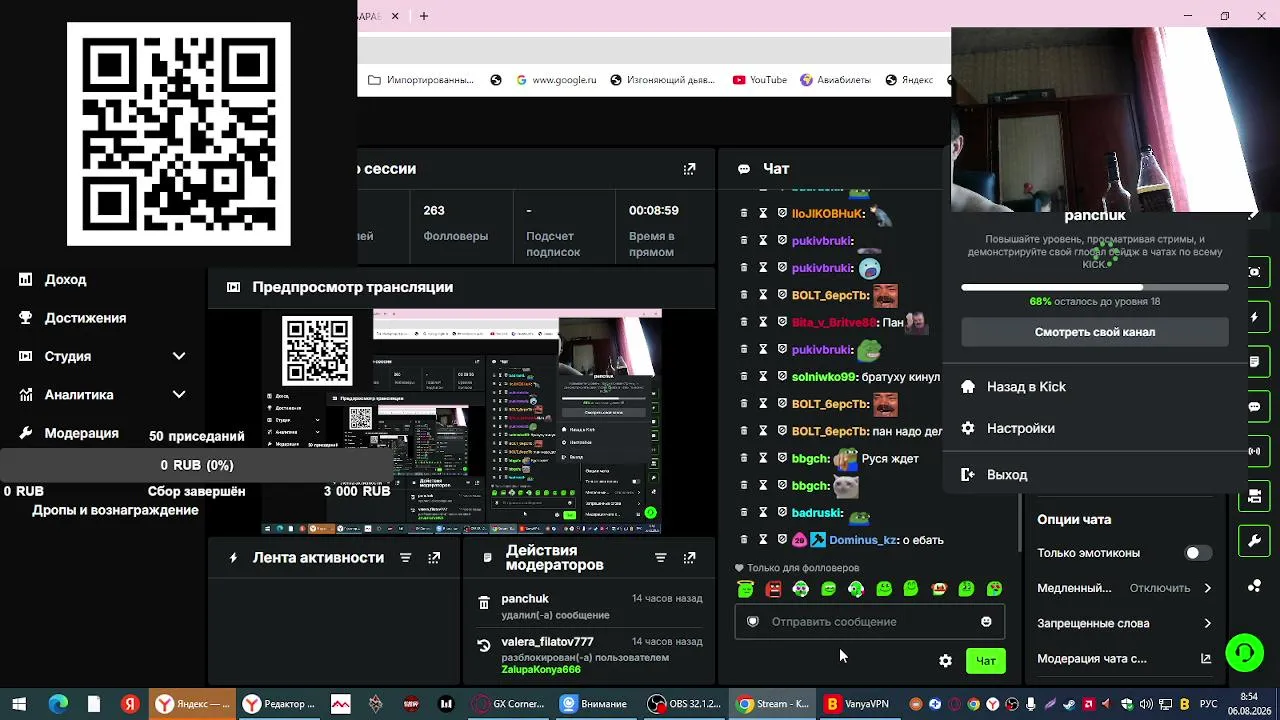Delete the message from lloJIKOBHuK

pos(744,213)
